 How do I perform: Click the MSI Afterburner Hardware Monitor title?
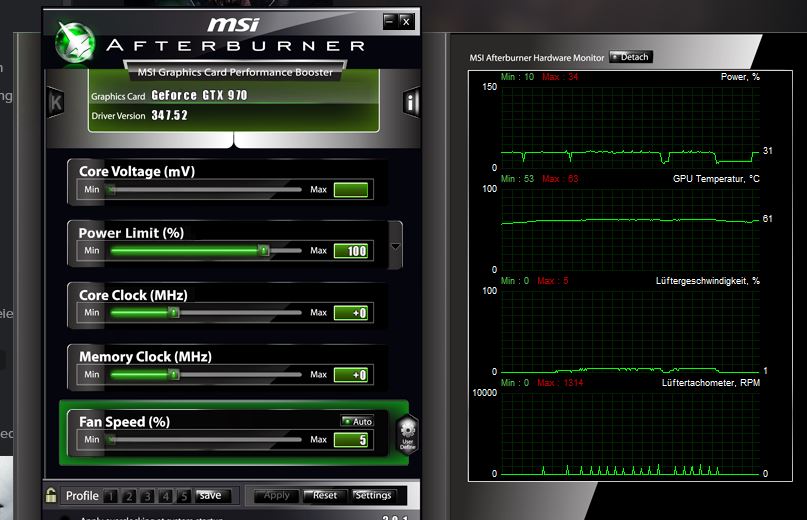coord(537,58)
